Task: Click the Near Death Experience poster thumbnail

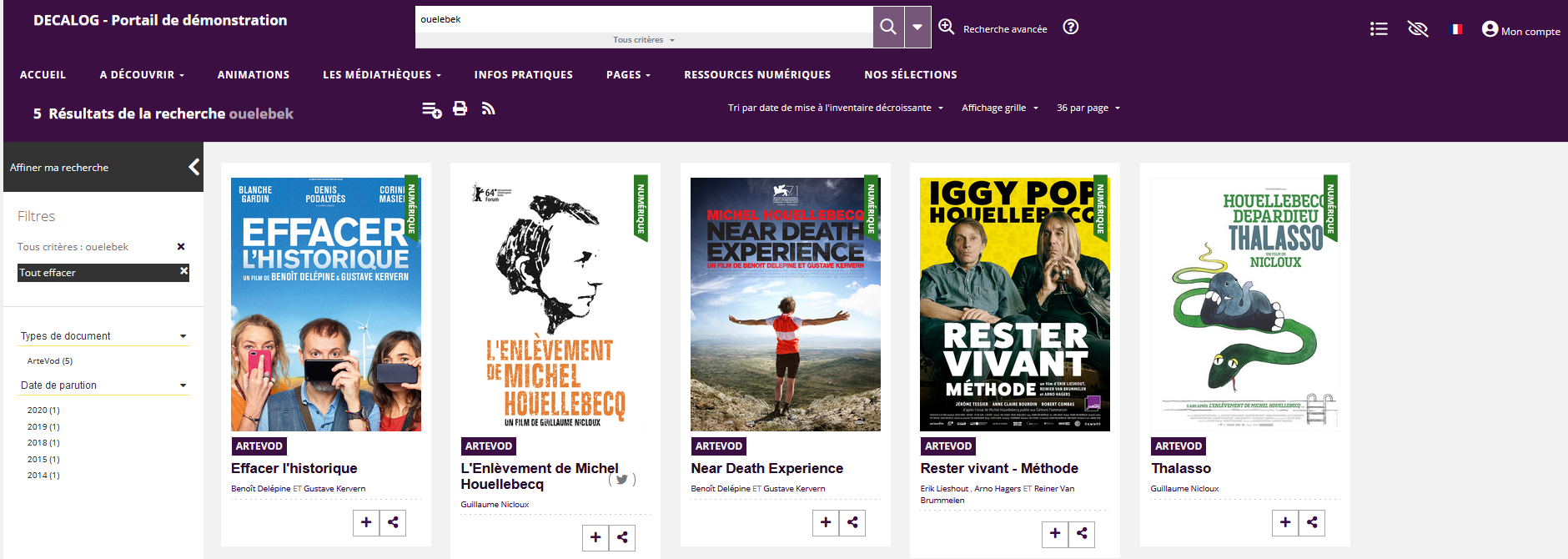Action: click(785, 305)
